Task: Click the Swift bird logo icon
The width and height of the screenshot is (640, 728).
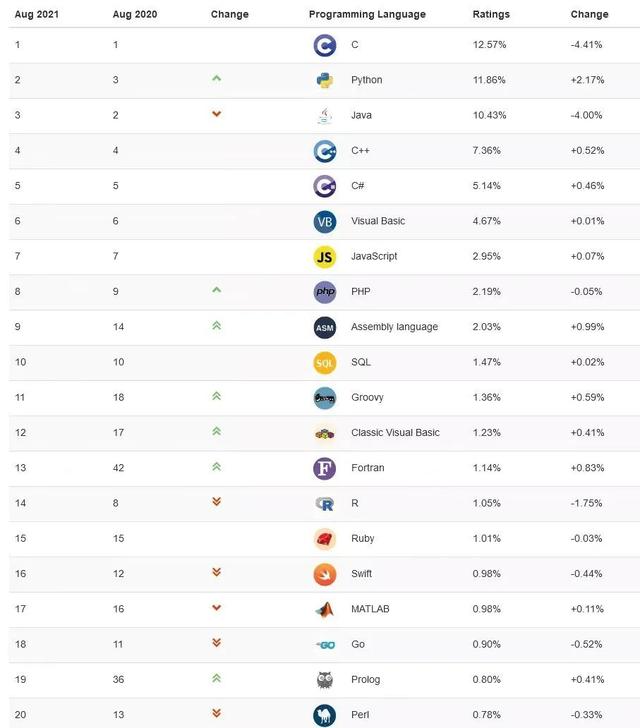Action: (x=325, y=574)
